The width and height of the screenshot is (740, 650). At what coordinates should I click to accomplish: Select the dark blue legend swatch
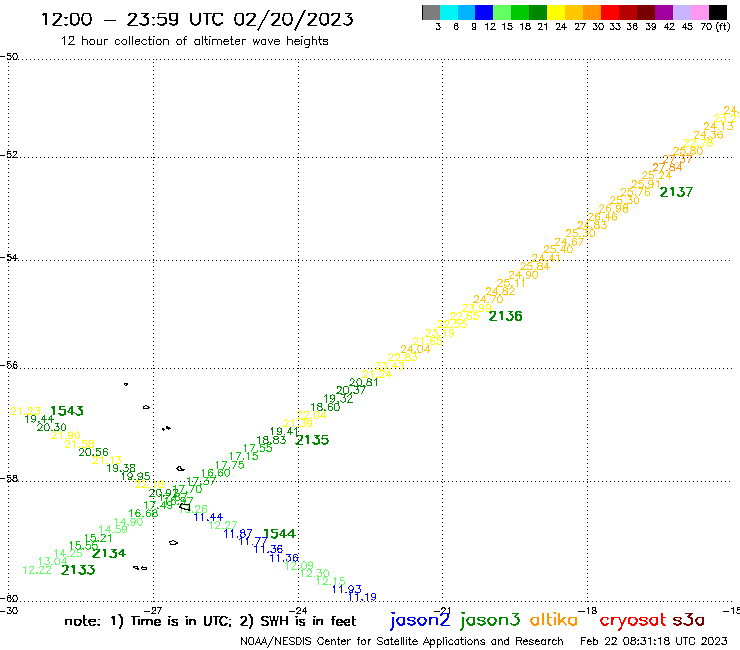[x=484, y=13]
